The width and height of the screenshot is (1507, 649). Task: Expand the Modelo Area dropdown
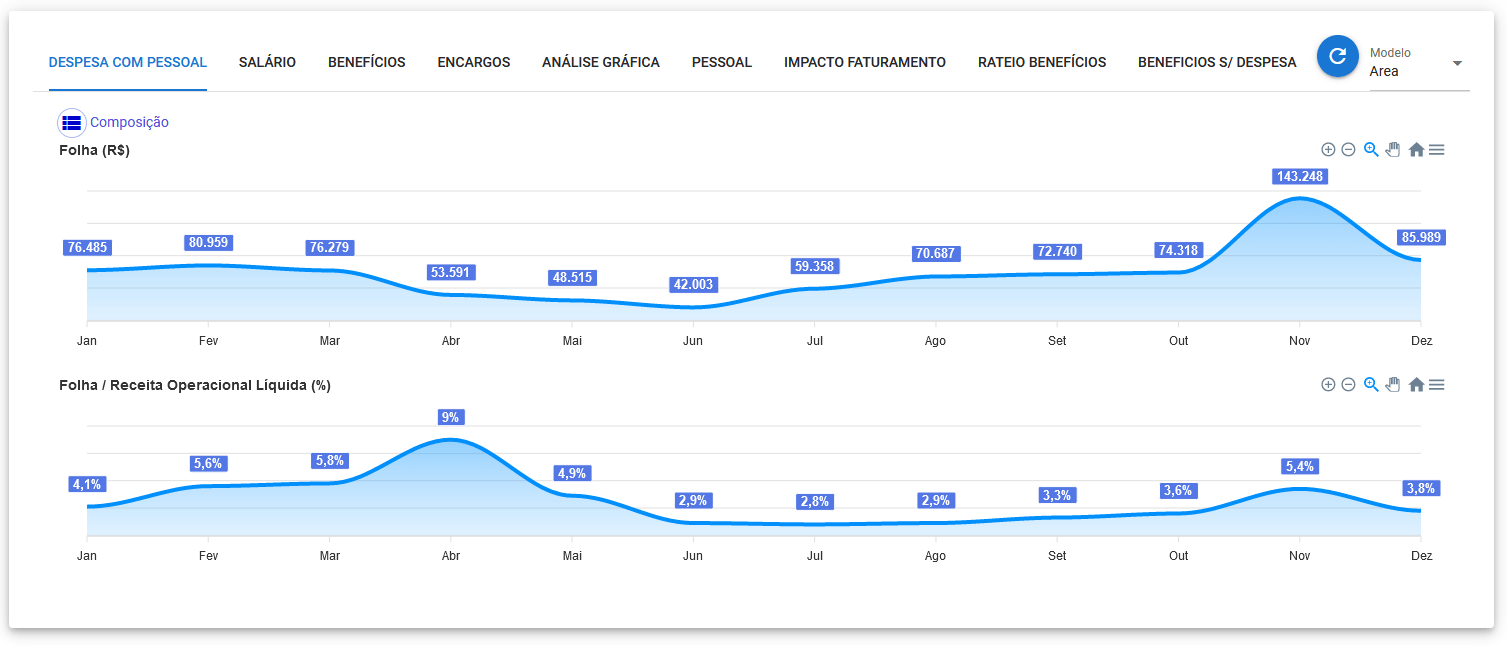1456,63
